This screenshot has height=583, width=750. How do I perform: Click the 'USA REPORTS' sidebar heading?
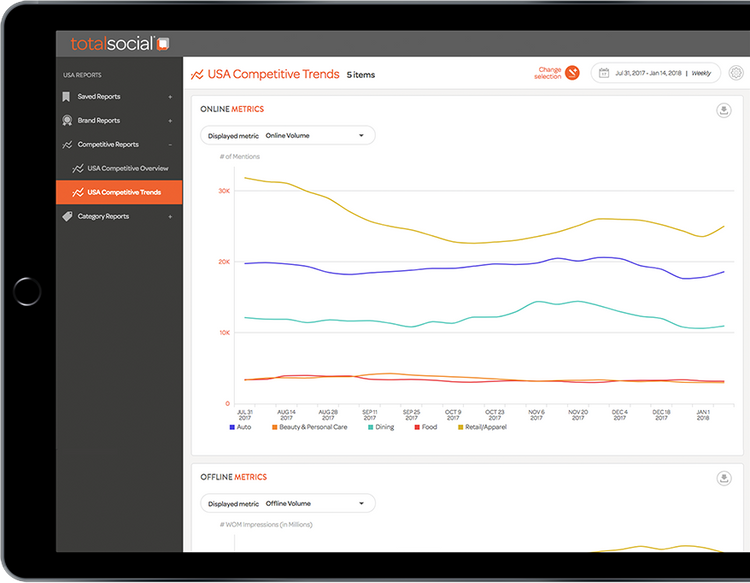[82, 75]
